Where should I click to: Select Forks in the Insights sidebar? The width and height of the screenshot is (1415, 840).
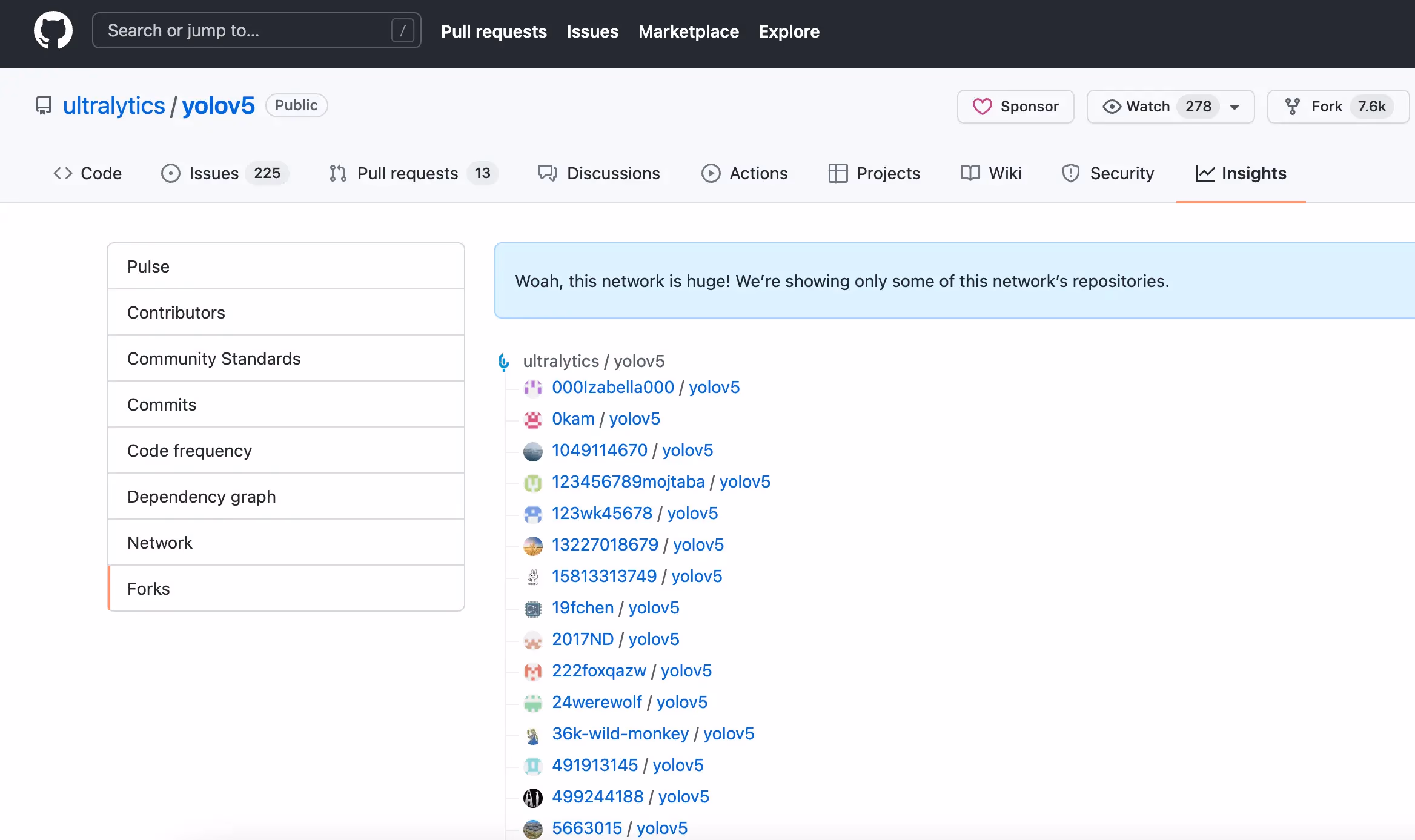[x=286, y=589]
